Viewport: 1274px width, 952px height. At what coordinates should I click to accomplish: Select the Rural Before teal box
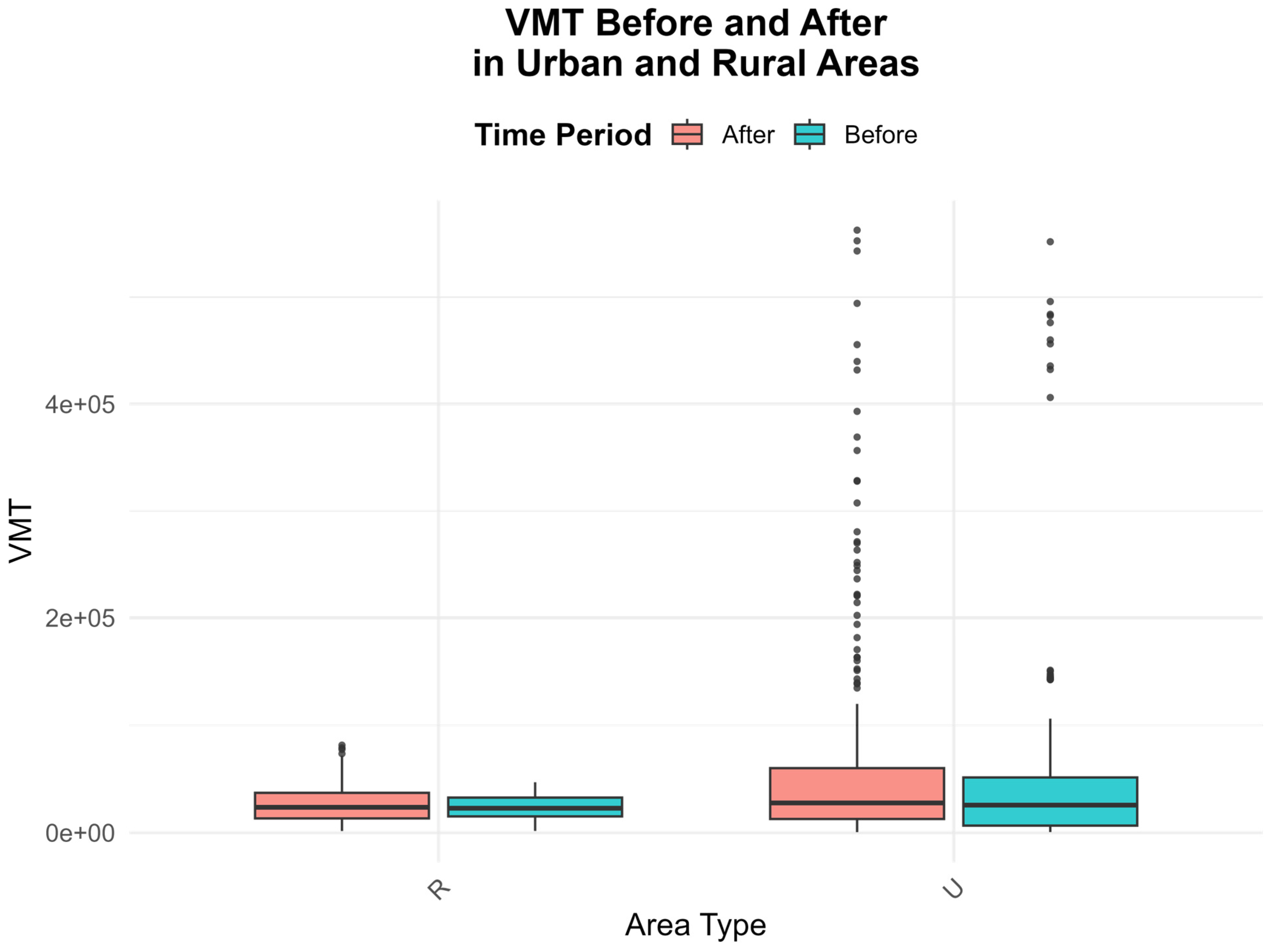pos(534,807)
